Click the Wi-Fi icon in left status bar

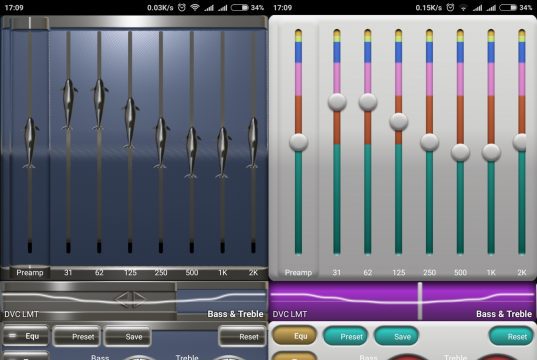click(x=195, y=7)
